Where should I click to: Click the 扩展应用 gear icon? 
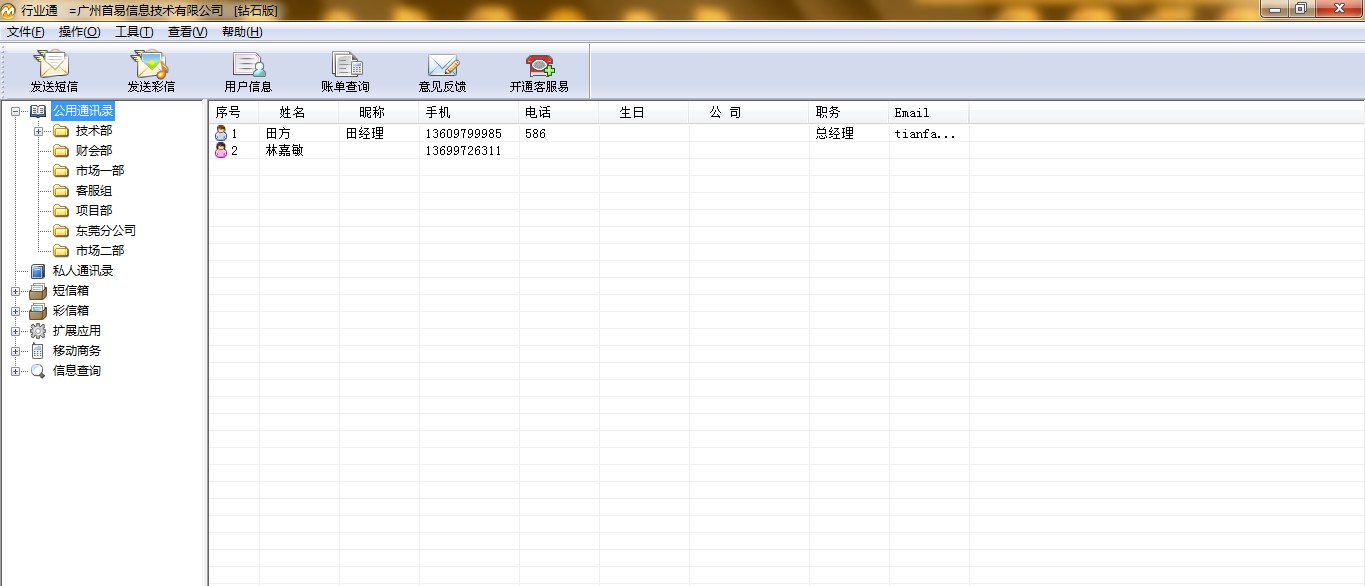[38, 331]
